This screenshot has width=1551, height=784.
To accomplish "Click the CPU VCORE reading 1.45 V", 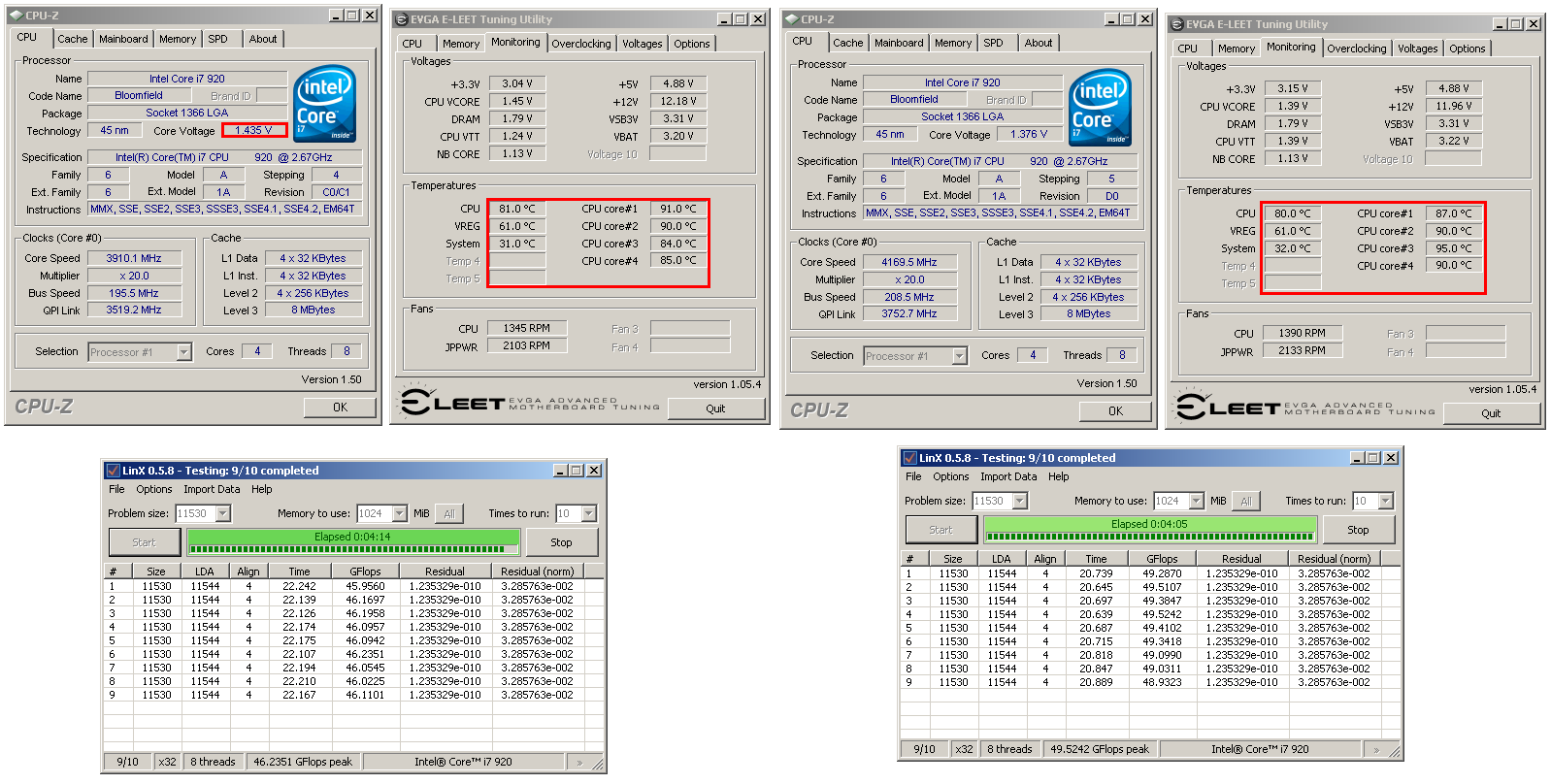I will click(517, 101).
